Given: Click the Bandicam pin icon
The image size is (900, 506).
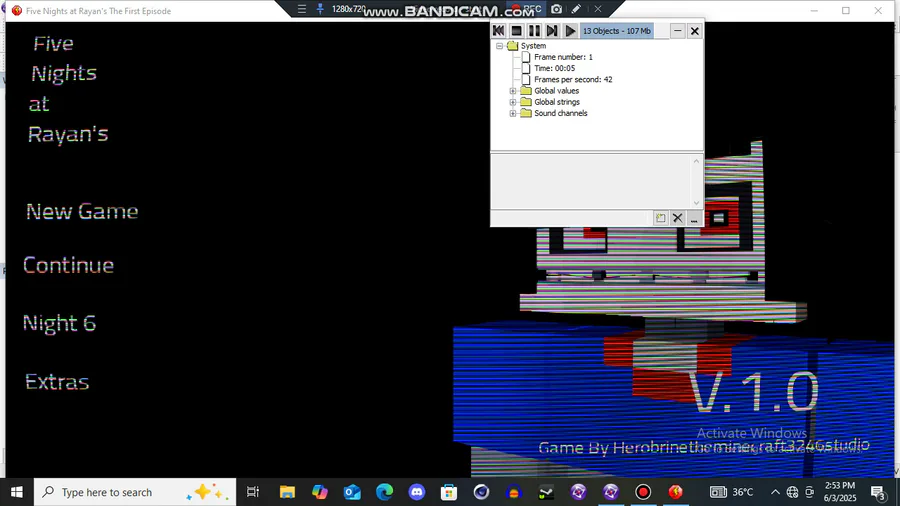Looking at the screenshot, I should [x=320, y=9].
